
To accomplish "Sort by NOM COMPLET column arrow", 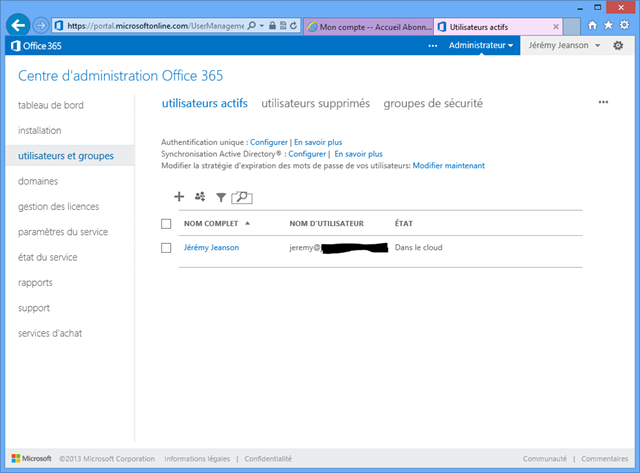I will pyautogui.click(x=247, y=223).
